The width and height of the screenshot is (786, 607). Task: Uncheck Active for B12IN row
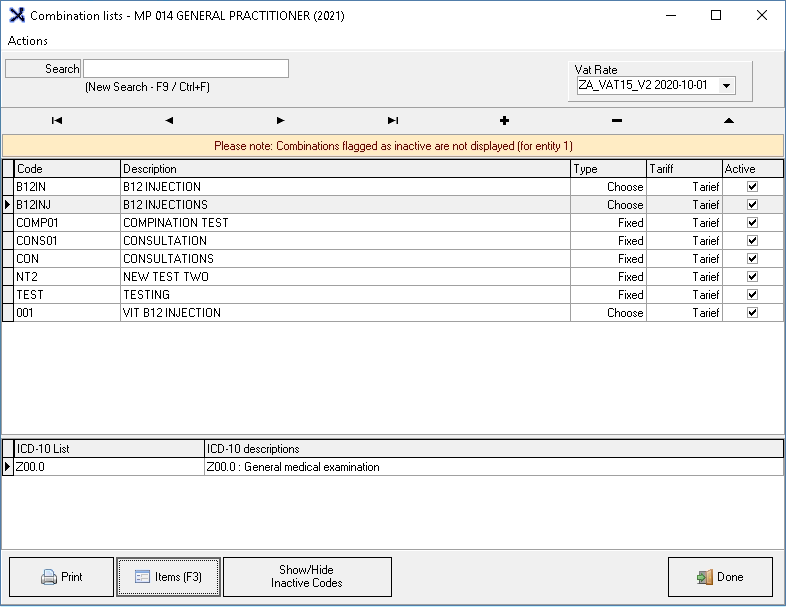[752, 187]
